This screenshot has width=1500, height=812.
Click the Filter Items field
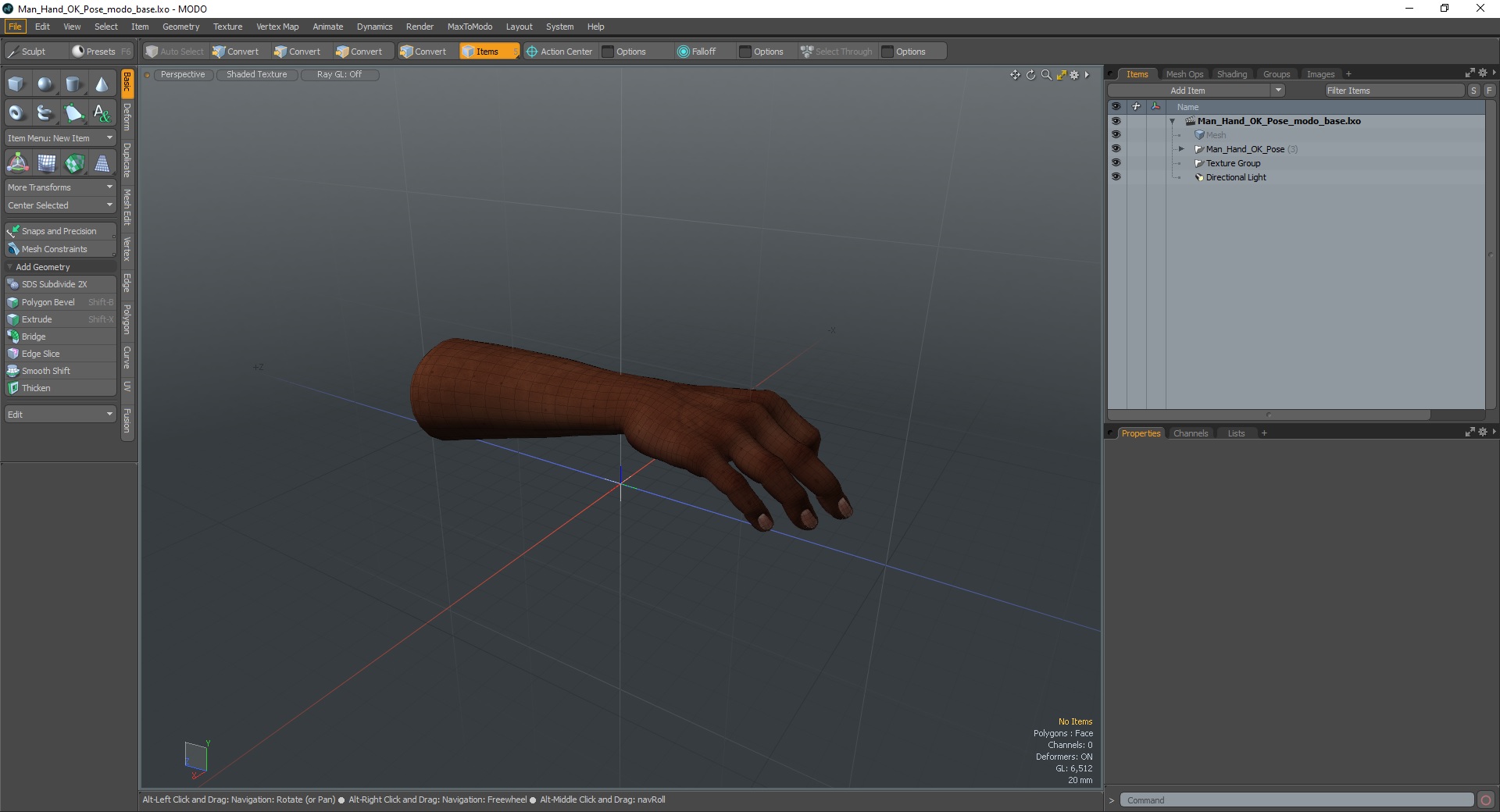coord(1394,91)
